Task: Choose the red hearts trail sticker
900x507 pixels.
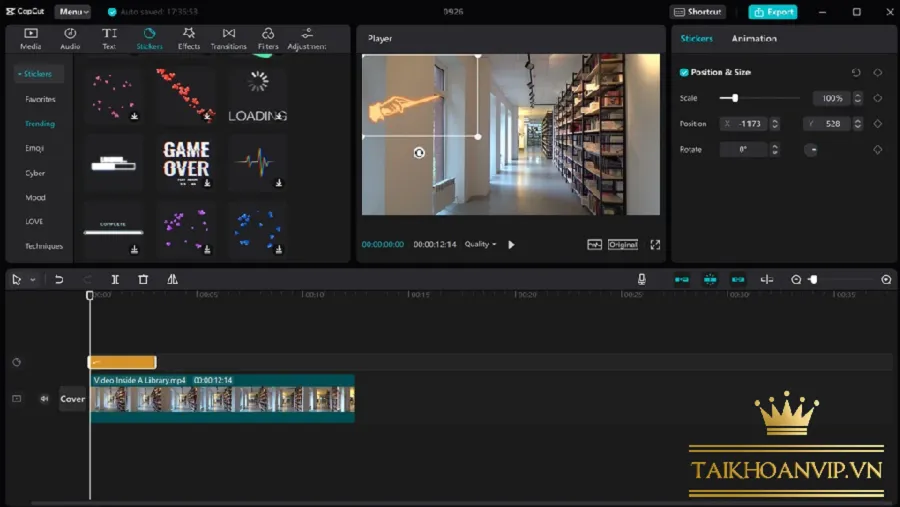Action: [185, 95]
